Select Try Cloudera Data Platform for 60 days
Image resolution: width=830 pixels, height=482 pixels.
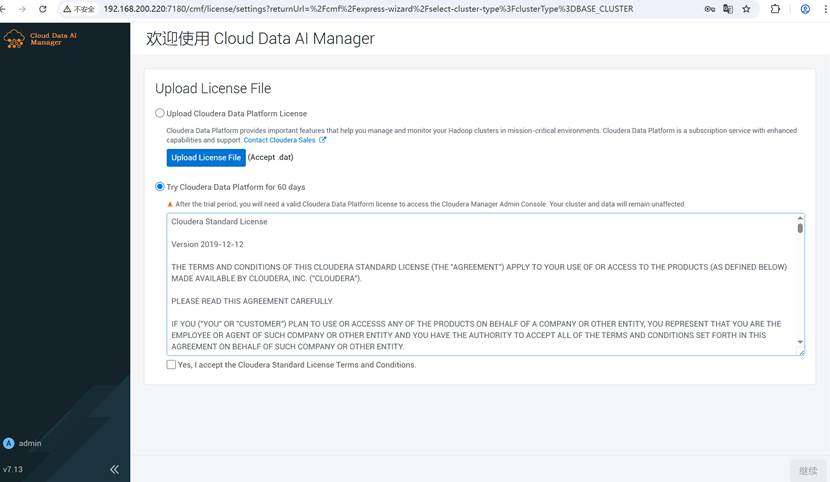point(159,186)
